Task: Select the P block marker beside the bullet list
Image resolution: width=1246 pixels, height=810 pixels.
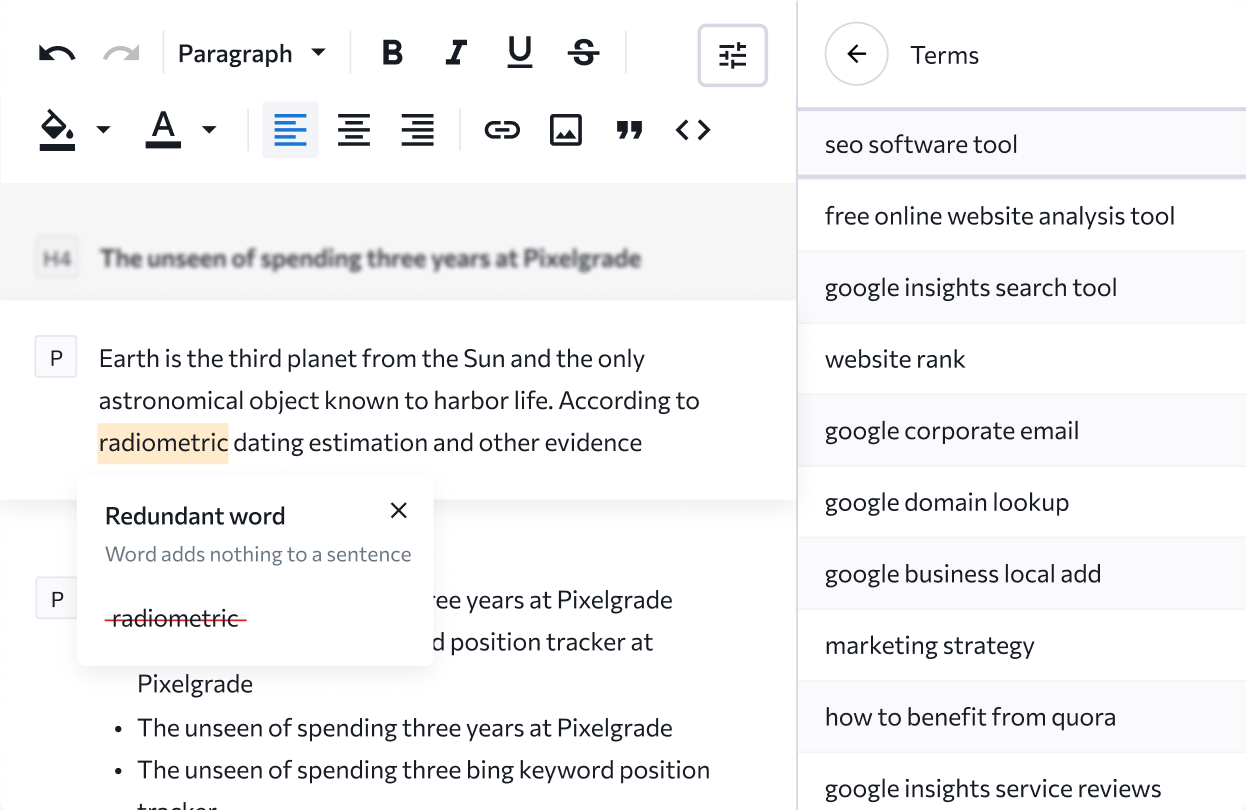Action: [56, 598]
